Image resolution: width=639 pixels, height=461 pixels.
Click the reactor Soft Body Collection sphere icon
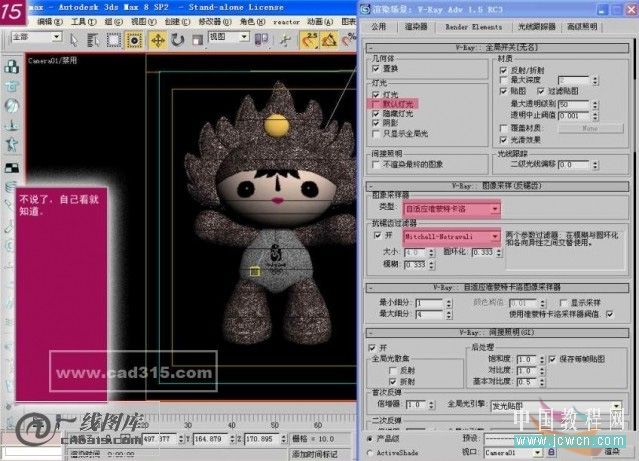12,106
